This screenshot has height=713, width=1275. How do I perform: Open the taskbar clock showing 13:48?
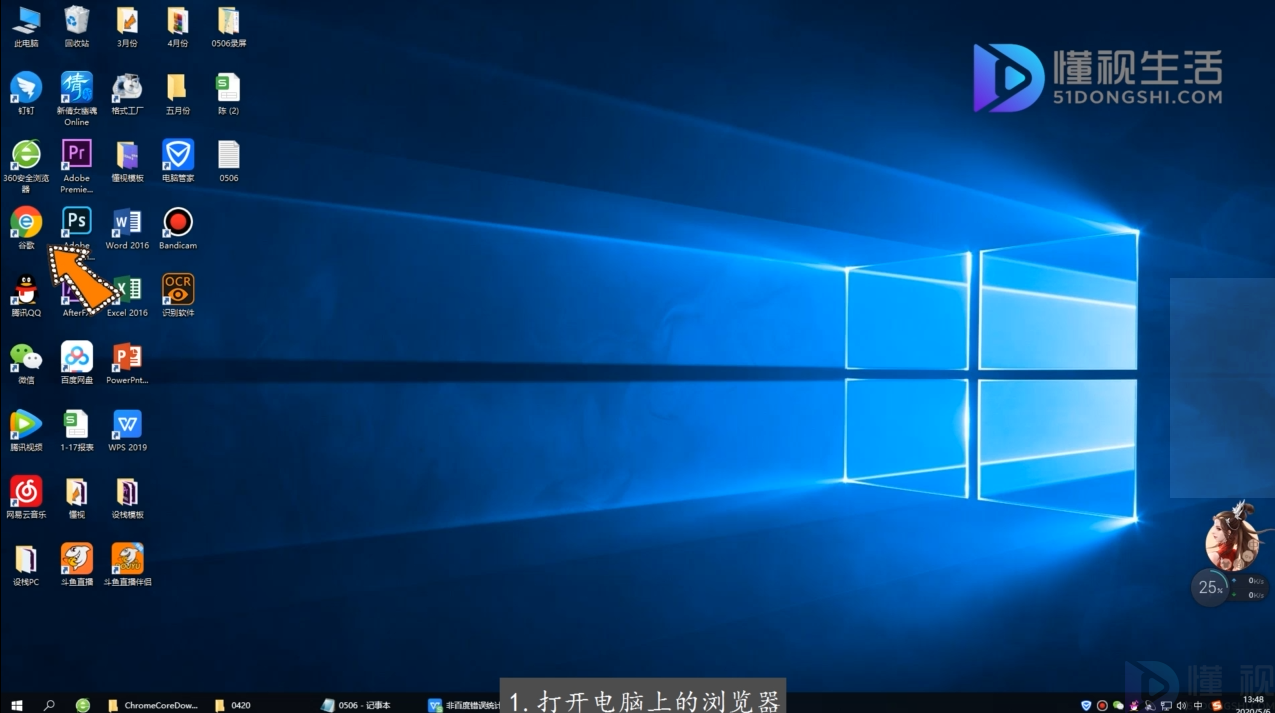1252,705
